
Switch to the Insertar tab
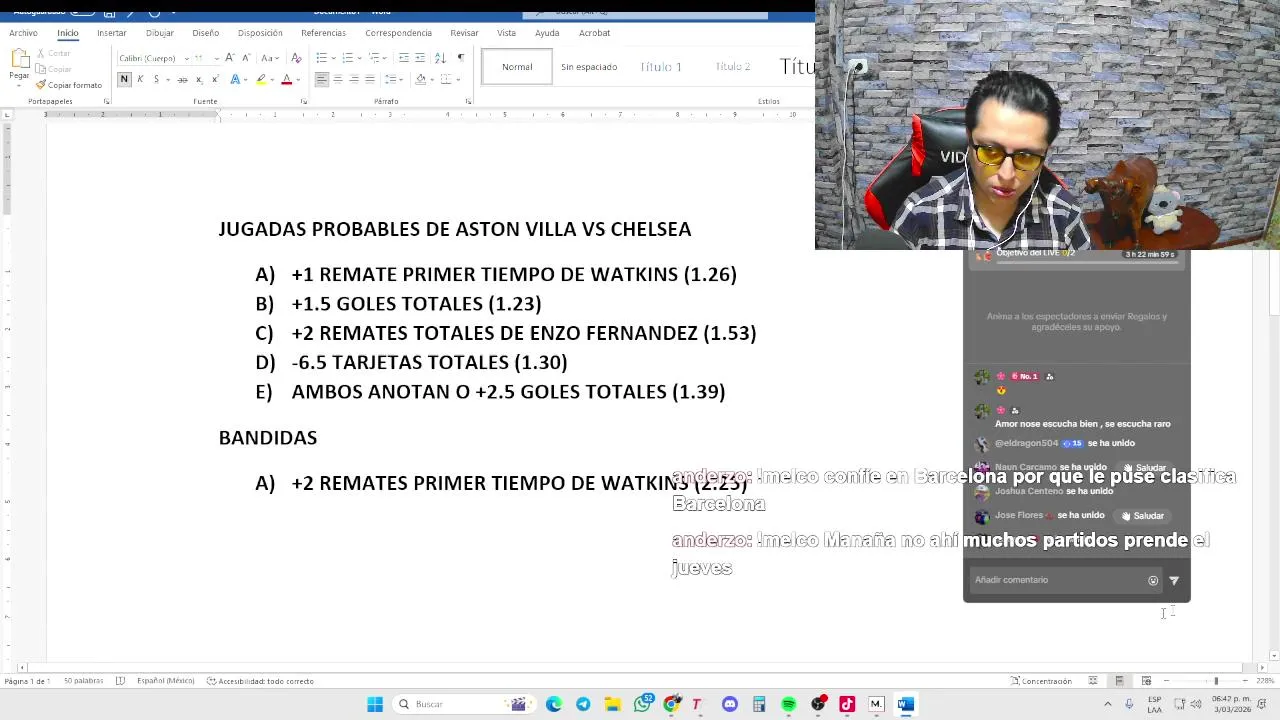pos(112,33)
